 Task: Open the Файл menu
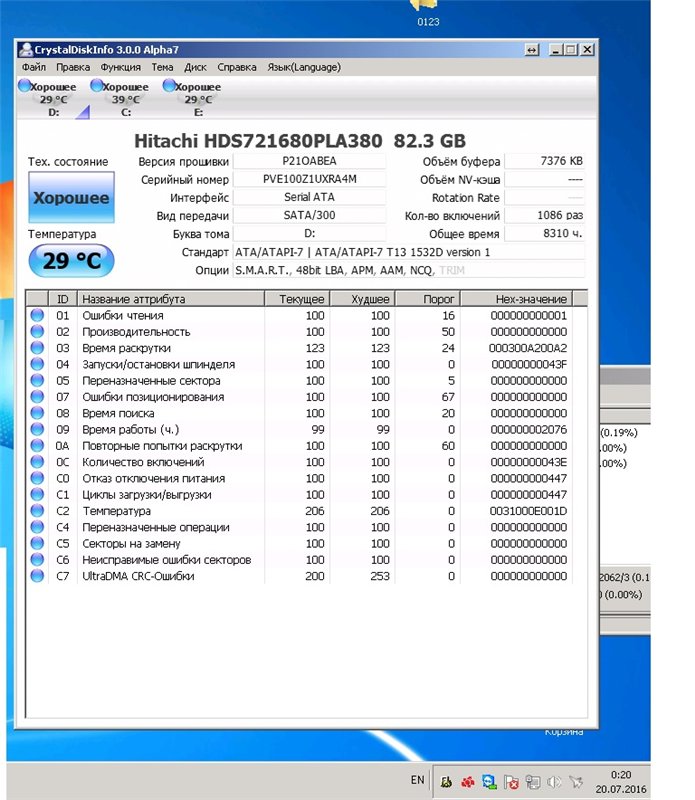(x=34, y=67)
